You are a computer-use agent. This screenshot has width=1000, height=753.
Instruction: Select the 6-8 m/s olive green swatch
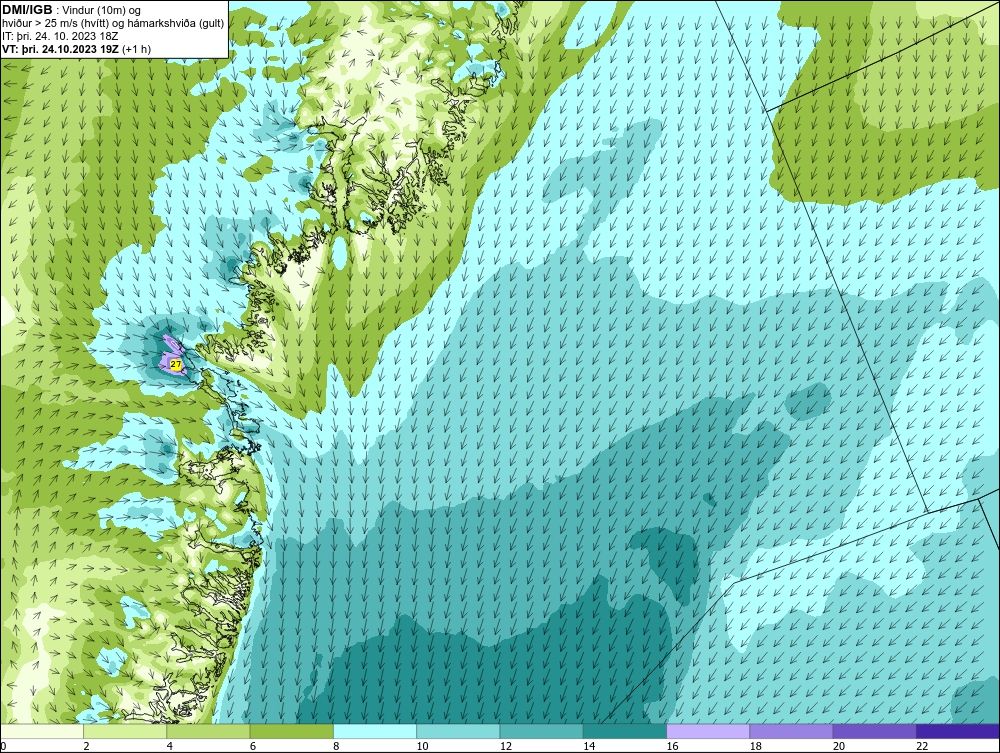coord(291,731)
